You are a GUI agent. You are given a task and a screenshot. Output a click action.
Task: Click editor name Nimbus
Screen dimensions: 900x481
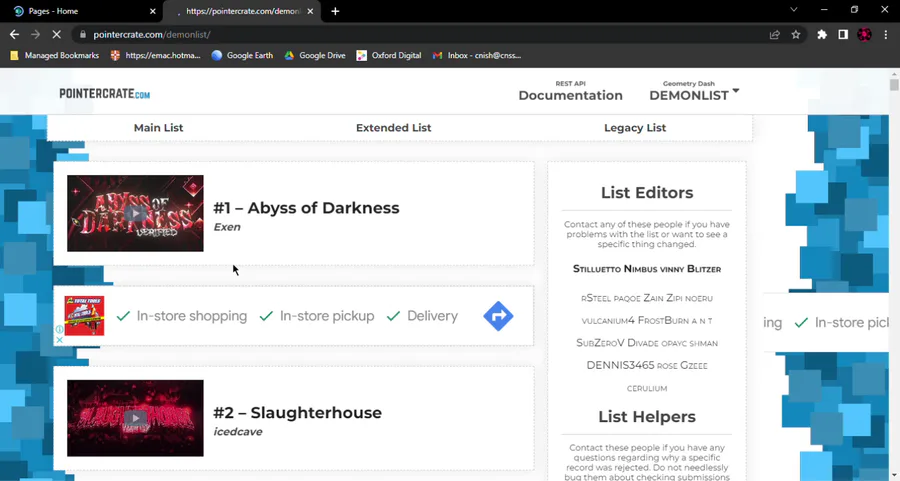[x=641, y=269]
